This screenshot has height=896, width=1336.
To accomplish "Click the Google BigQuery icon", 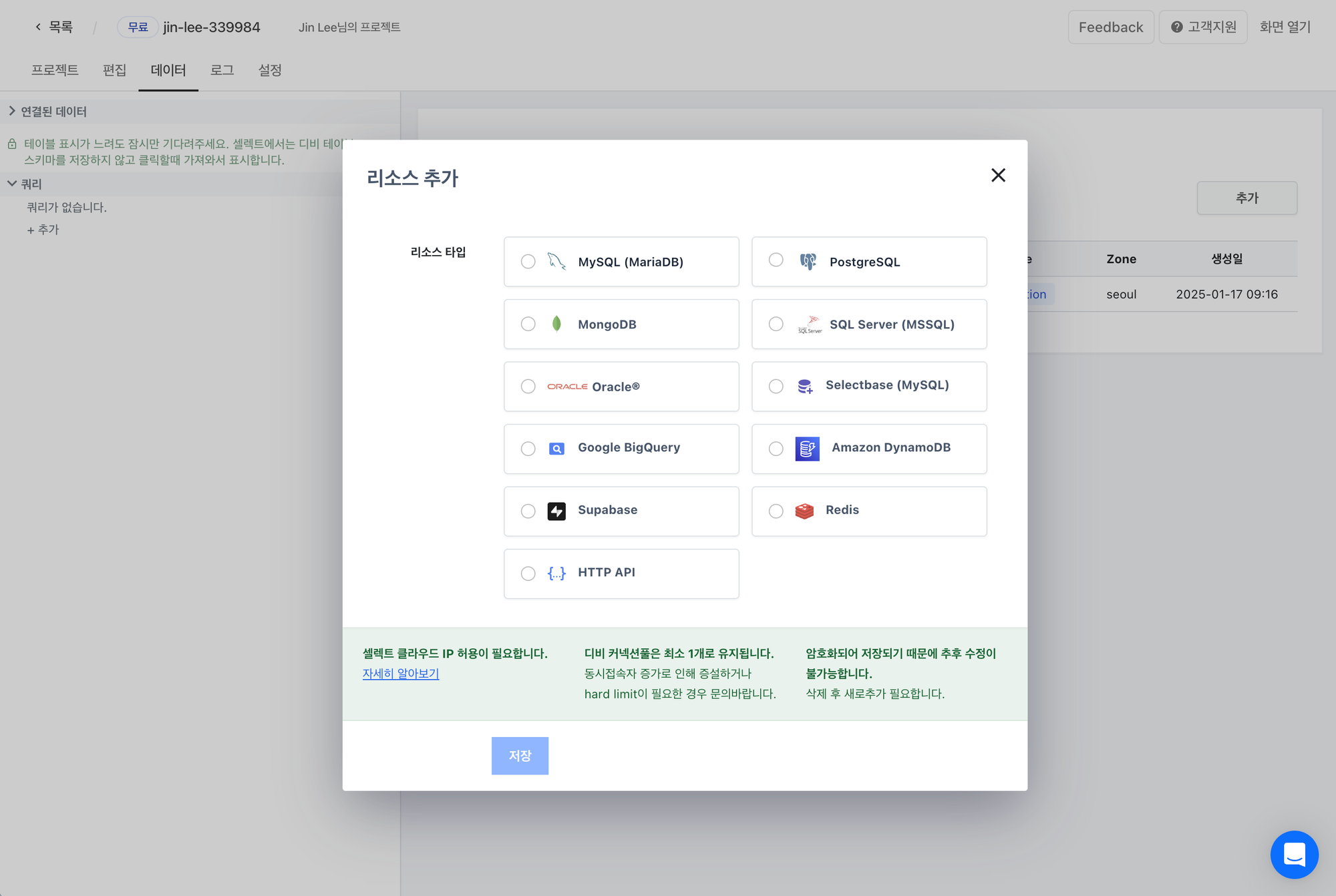I will click(x=556, y=449).
